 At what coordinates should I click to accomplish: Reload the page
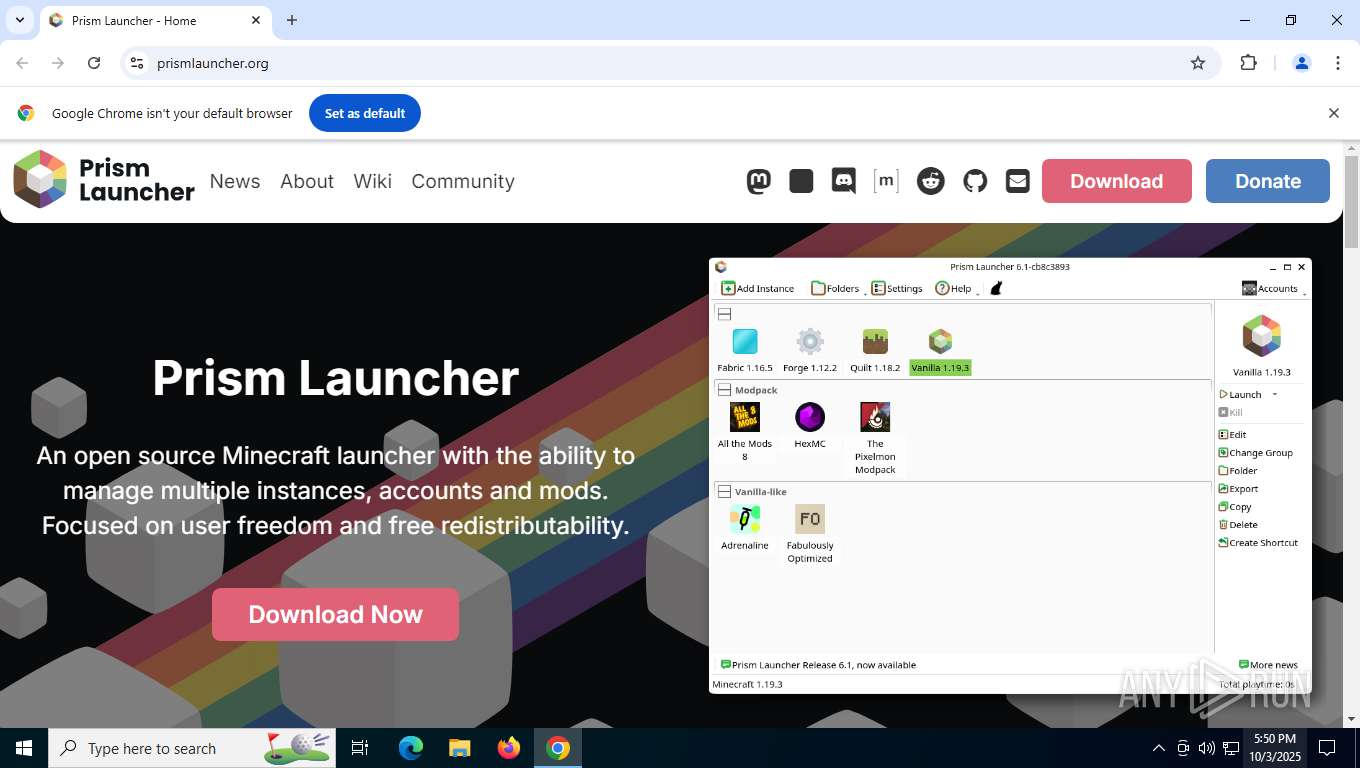[94, 63]
